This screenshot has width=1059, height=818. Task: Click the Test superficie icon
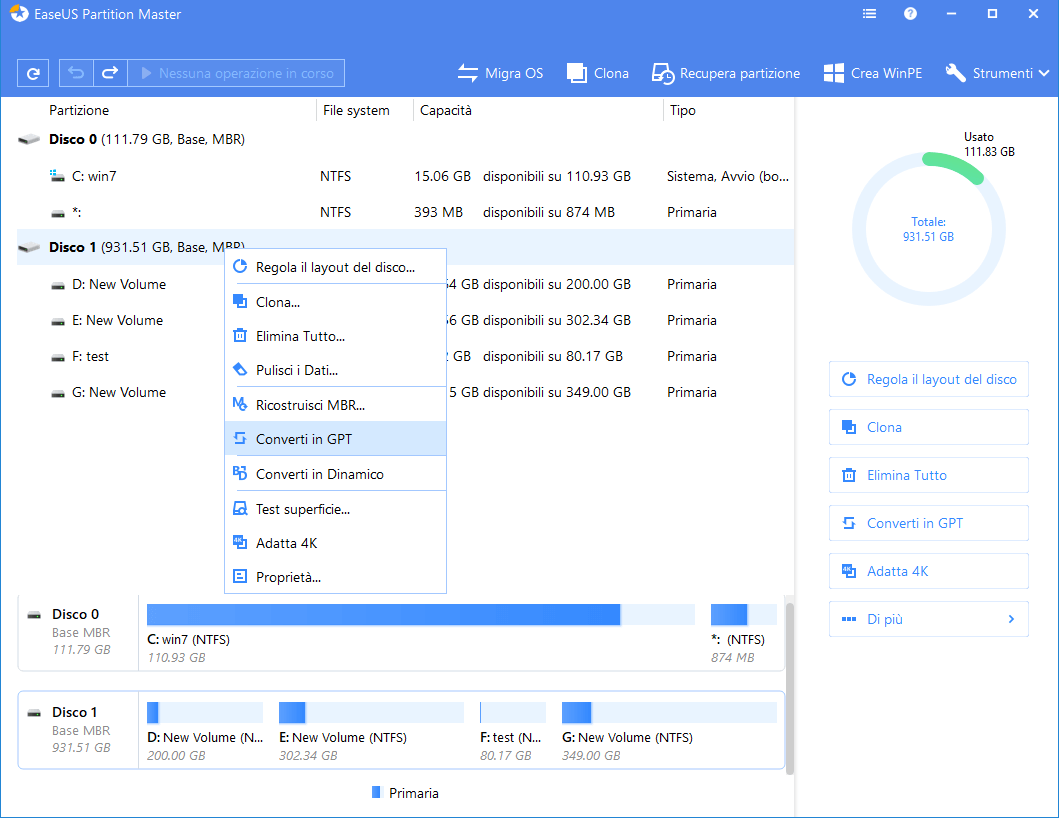(x=240, y=509)
